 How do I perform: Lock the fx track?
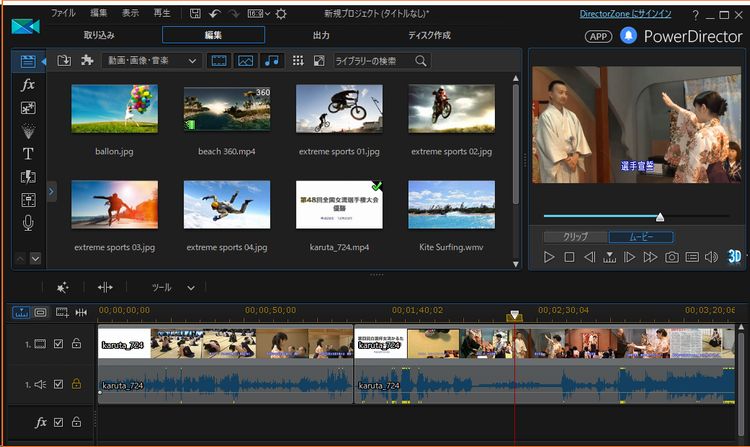76,422
